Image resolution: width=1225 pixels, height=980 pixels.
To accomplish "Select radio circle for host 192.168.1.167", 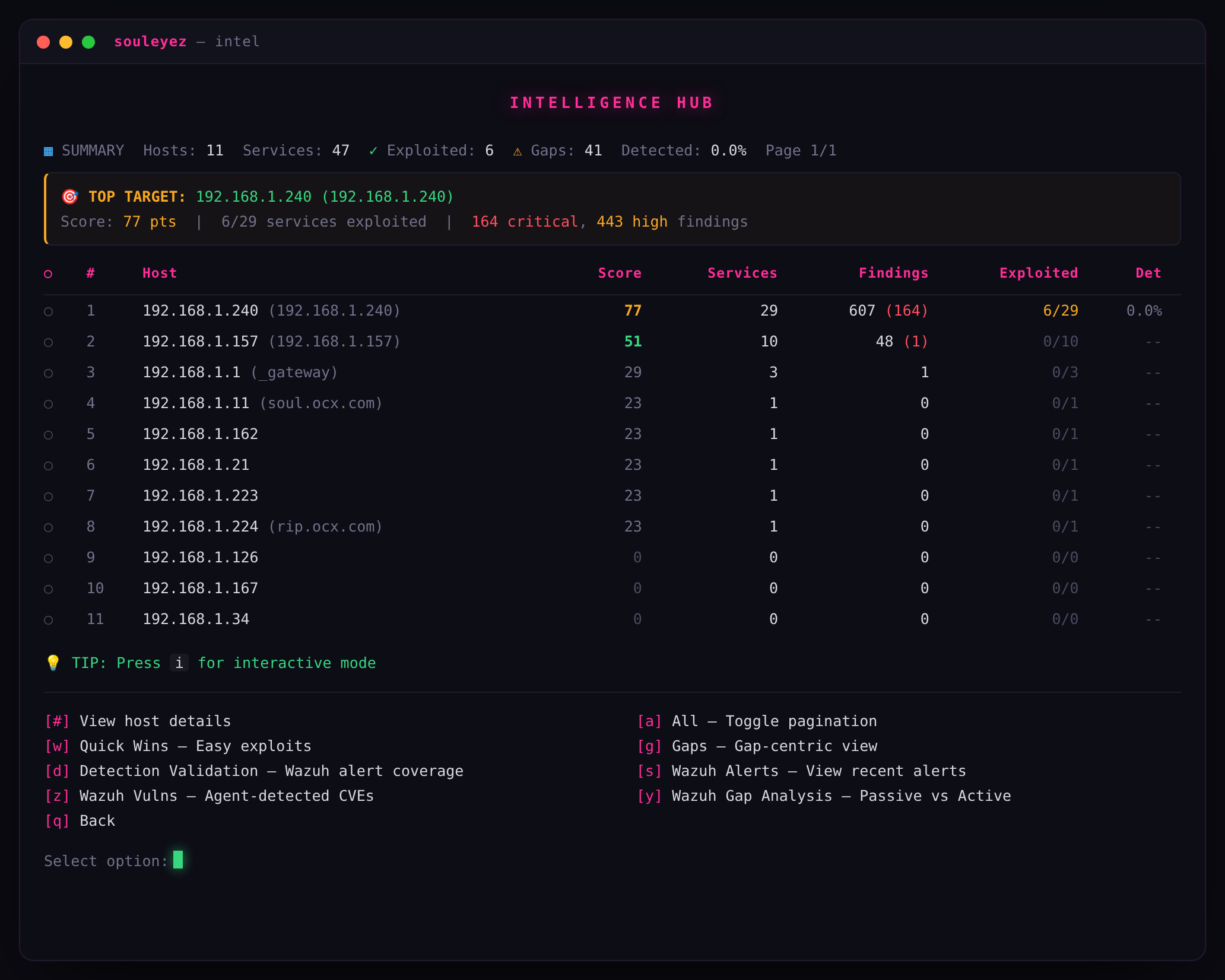I will coord(49,589).
